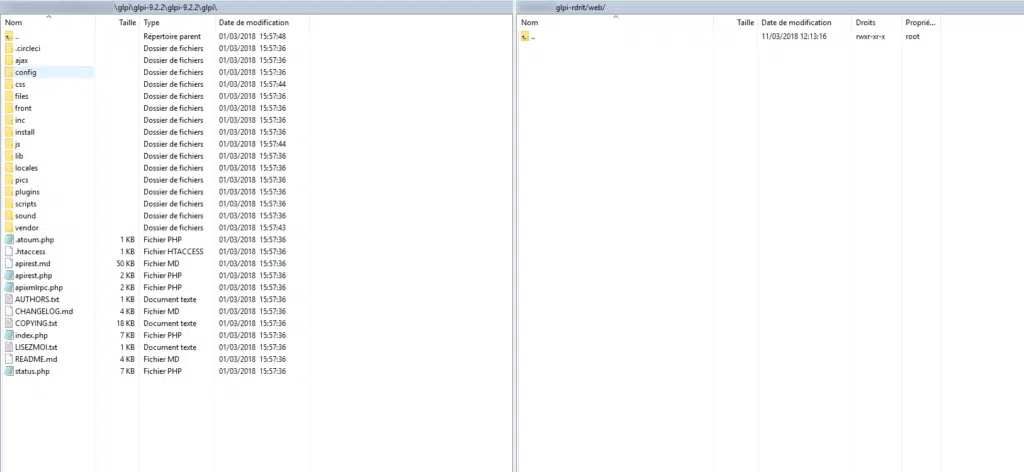The height and width of the screenshot is (472, 1024).
Task: Click remote date 11/03/2018 12:13:16
Action: [794, 37]
